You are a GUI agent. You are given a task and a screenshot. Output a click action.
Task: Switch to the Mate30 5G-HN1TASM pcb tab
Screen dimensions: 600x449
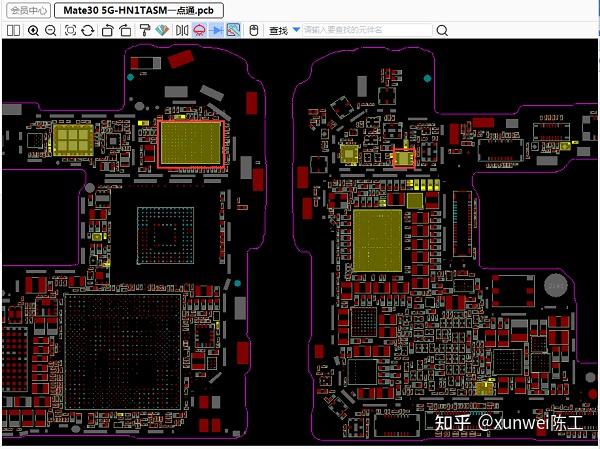coord(139,10)
